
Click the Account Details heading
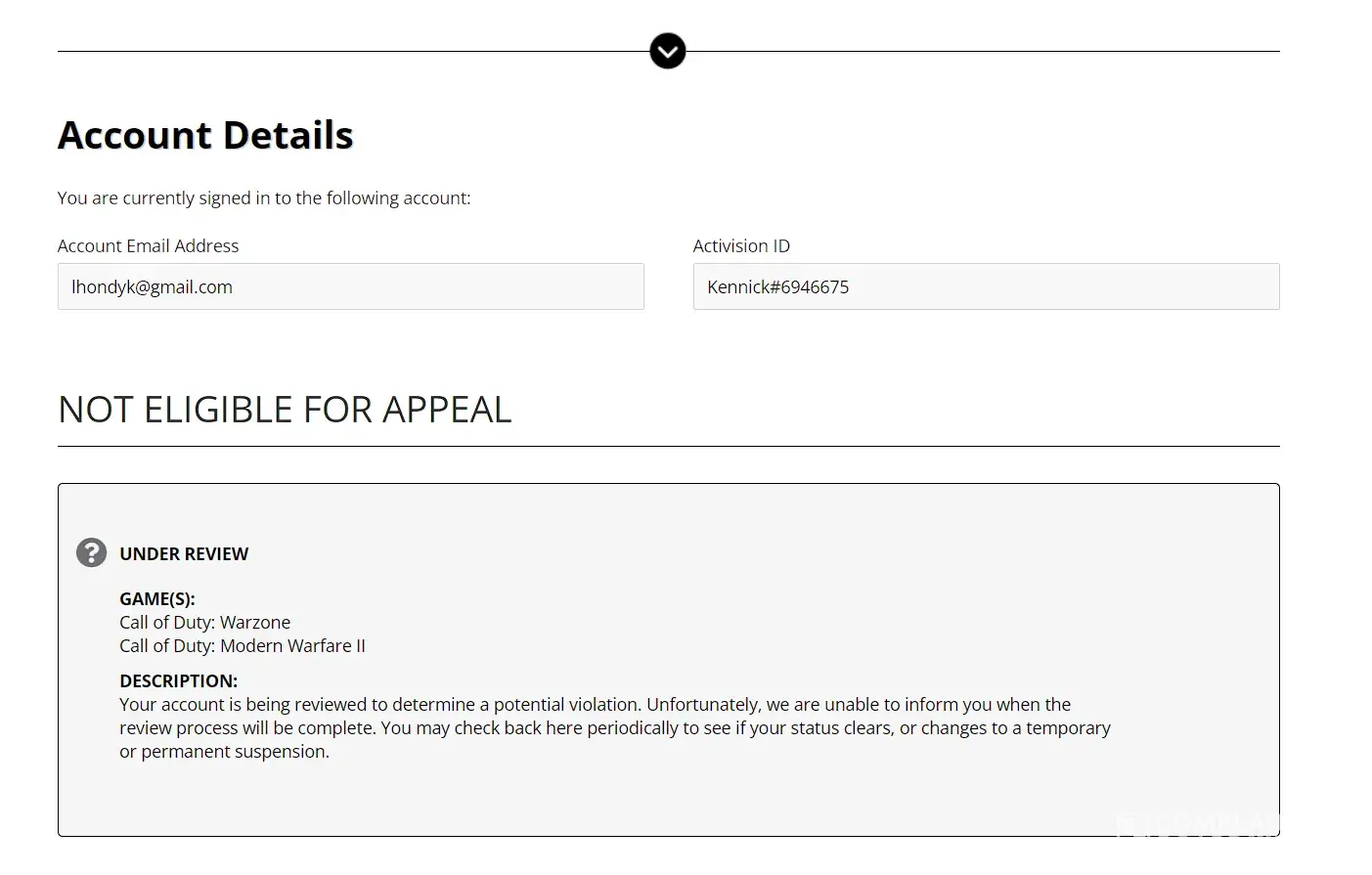tap(205, 135)
